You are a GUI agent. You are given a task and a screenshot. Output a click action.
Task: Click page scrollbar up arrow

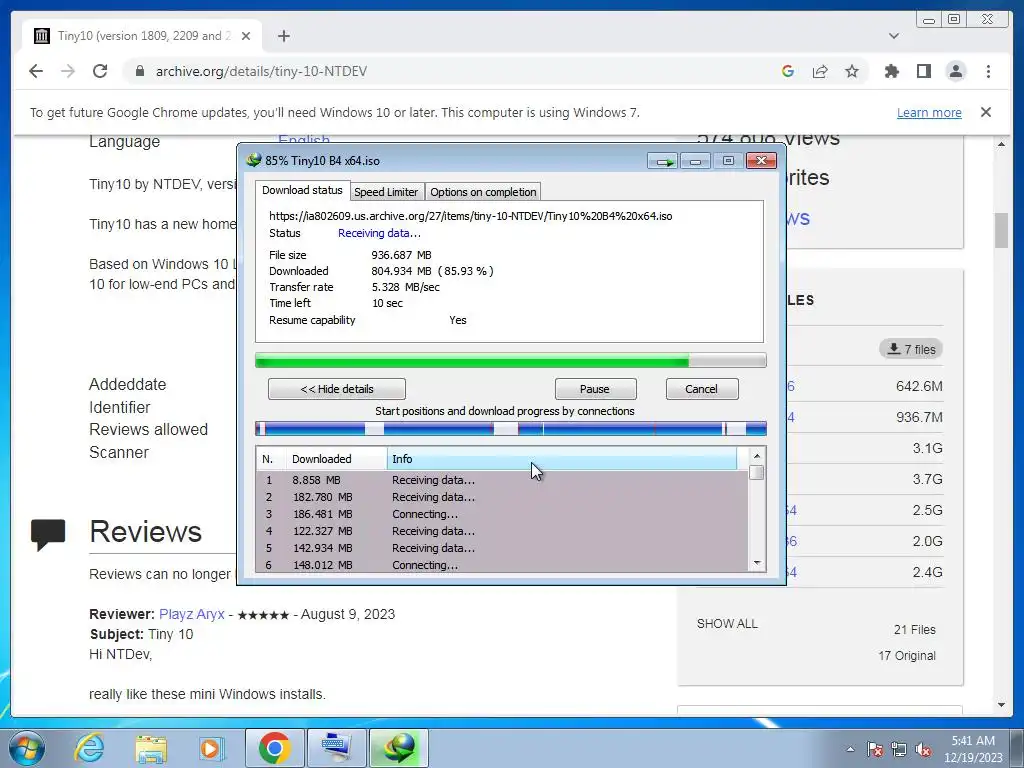click(x=1001, y=144)
